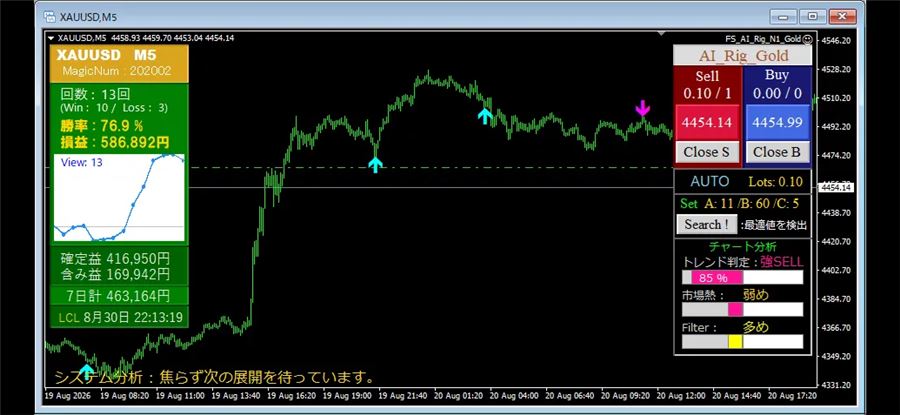Close sell positions with Close S
Image resolution: width=900 pixels, height=415 pixels.
[x=707, y=152]
